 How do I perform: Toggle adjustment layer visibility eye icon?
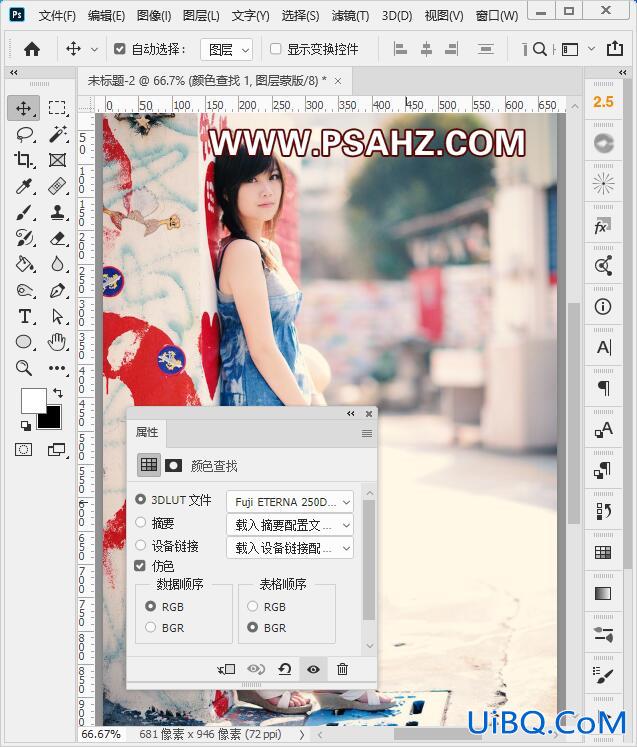click(313, 669)
